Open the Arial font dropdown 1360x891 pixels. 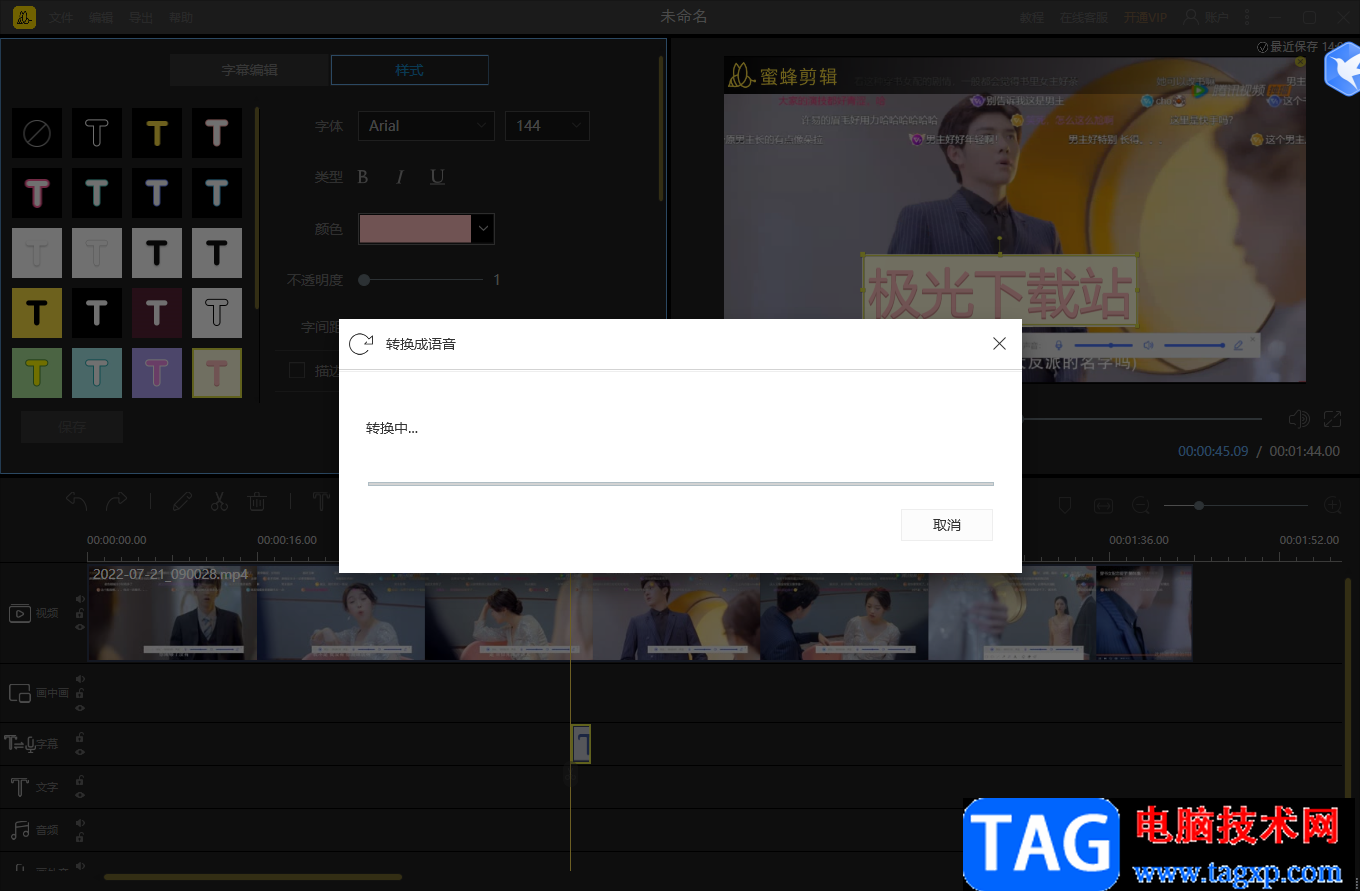426,126
